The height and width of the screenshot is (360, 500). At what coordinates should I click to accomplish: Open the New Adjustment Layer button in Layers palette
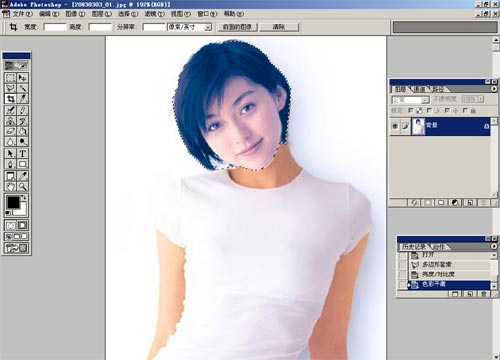[455, 202]
